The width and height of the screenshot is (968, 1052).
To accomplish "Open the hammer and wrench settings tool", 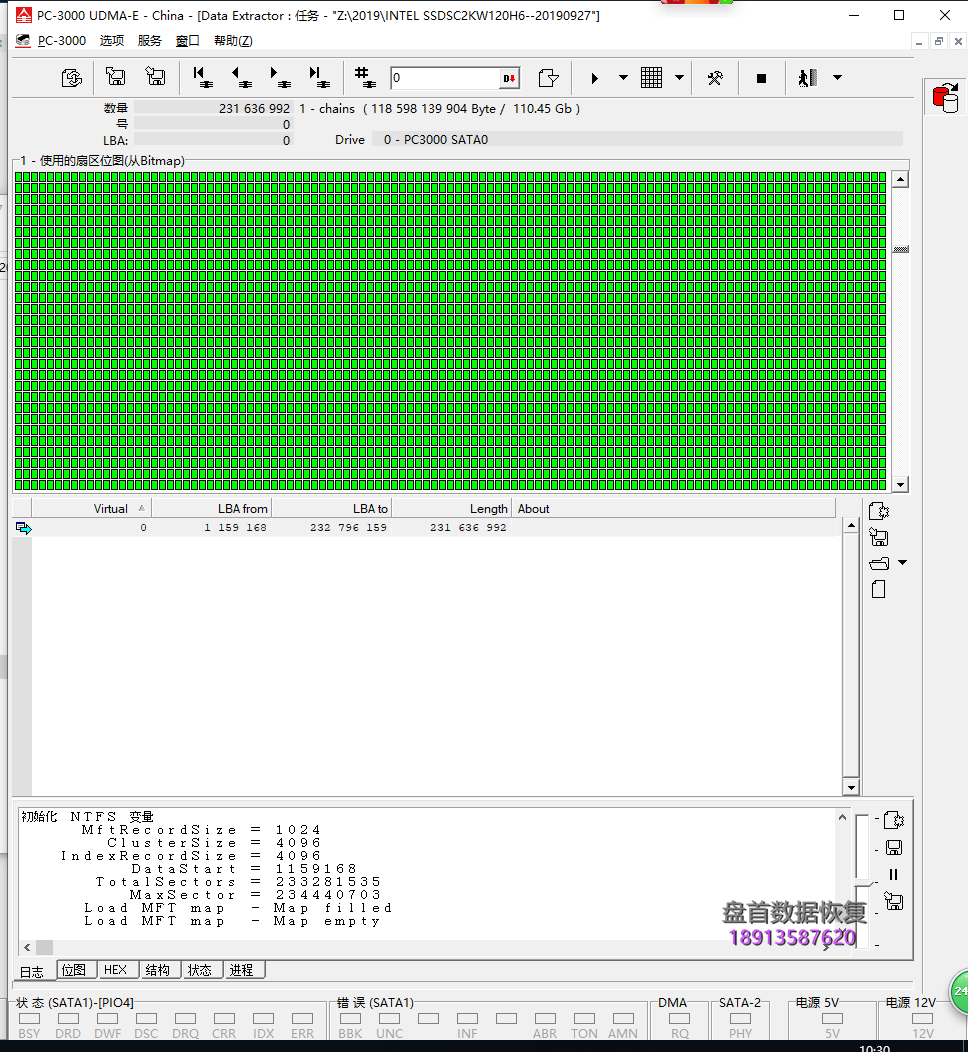I will click(x=715, y=78).
